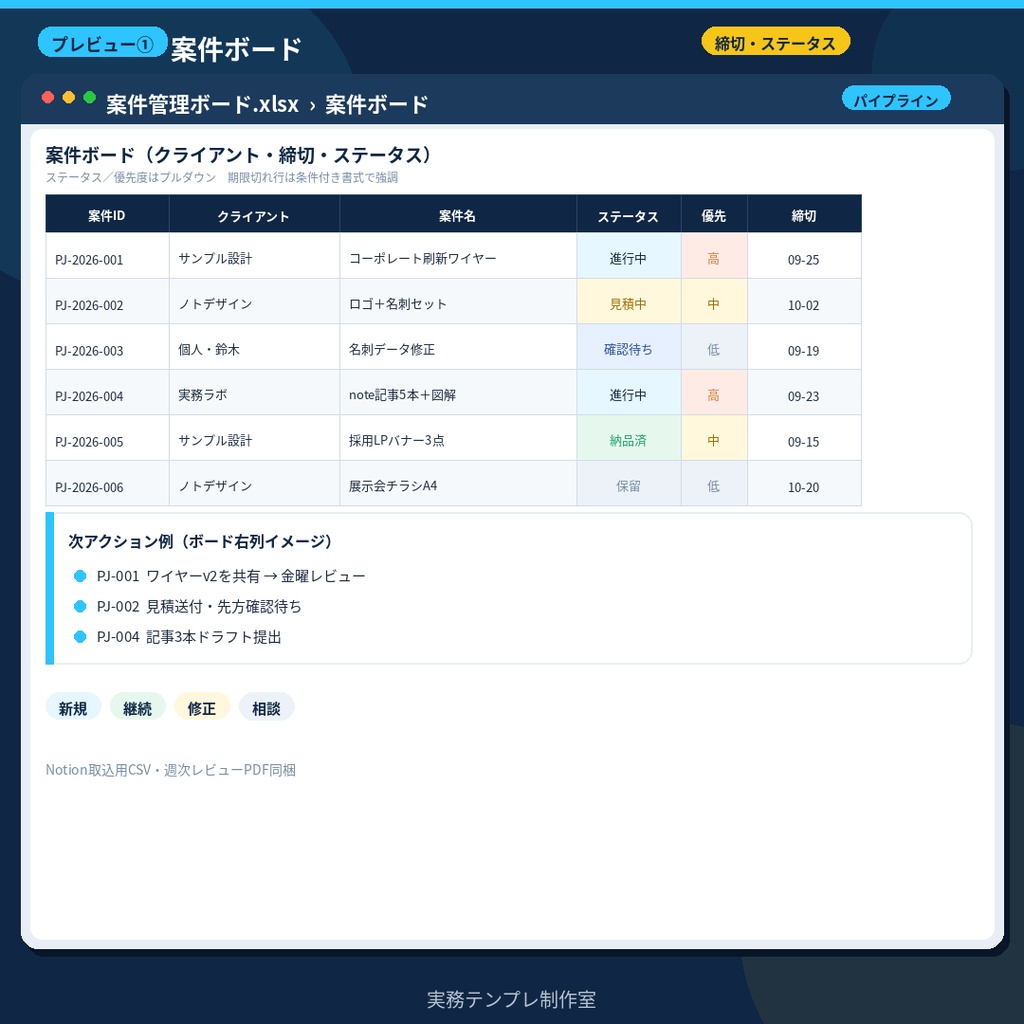The image size is (1024, 1024).
Task: Click project name 名刺データ修正
Action: tap(458, 347)
